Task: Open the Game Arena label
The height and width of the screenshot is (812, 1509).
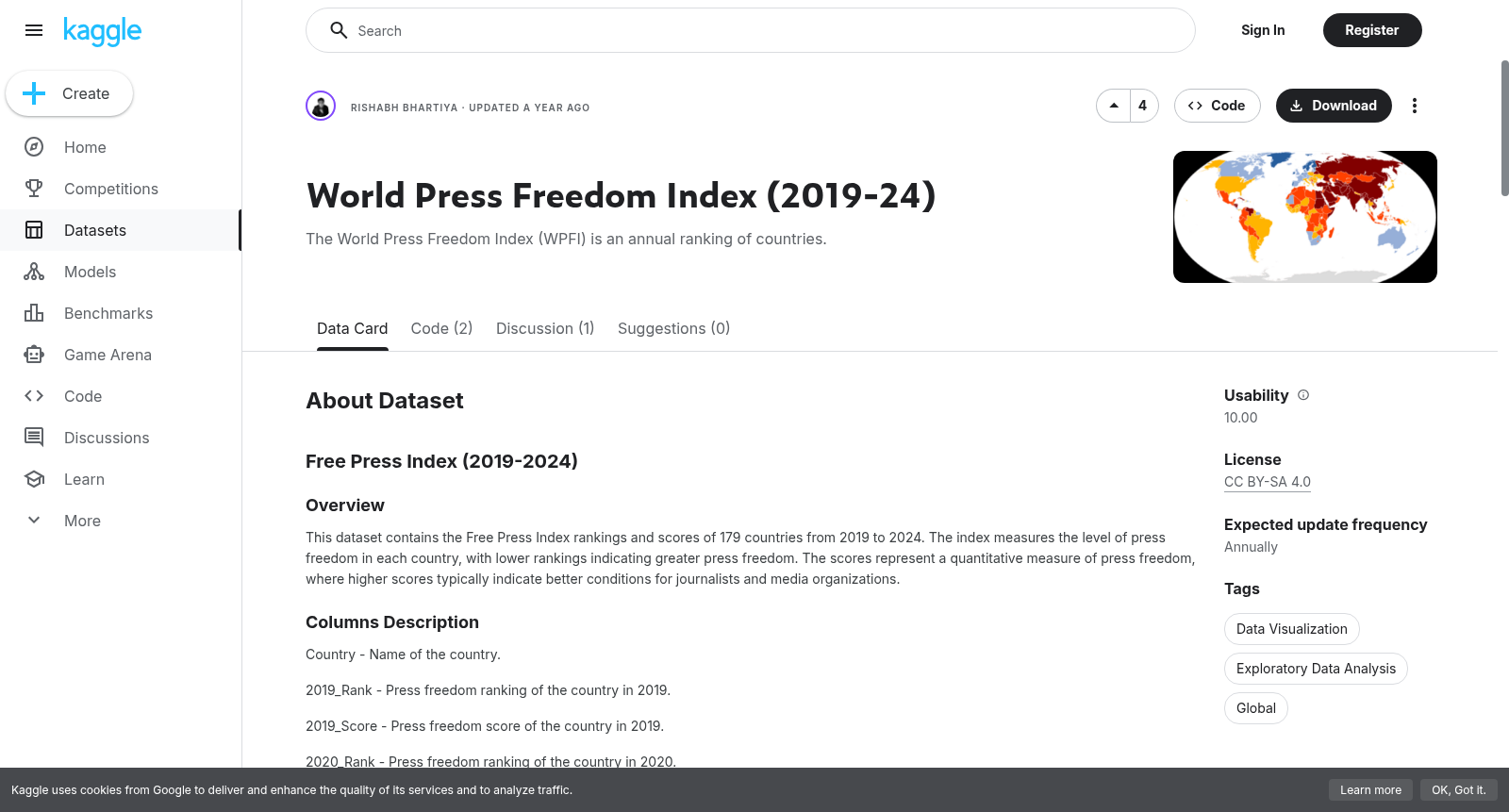Action: pos(108,355)
